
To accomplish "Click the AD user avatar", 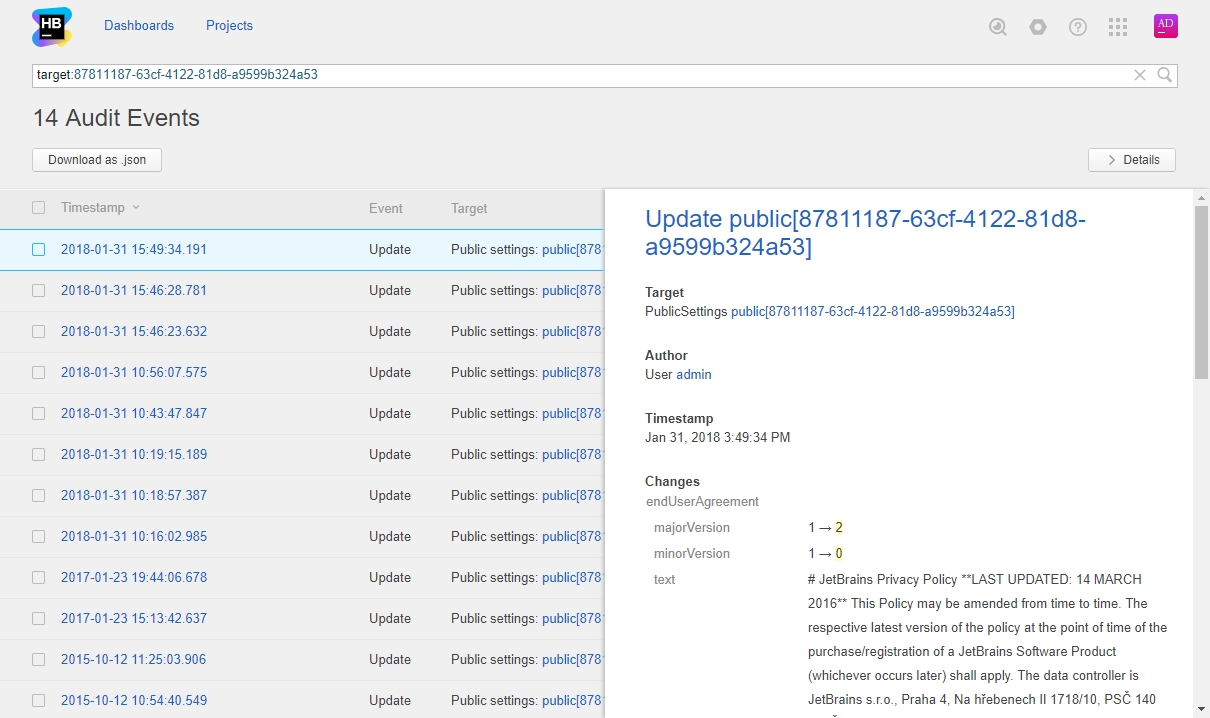I will (x=1165, y=26).
